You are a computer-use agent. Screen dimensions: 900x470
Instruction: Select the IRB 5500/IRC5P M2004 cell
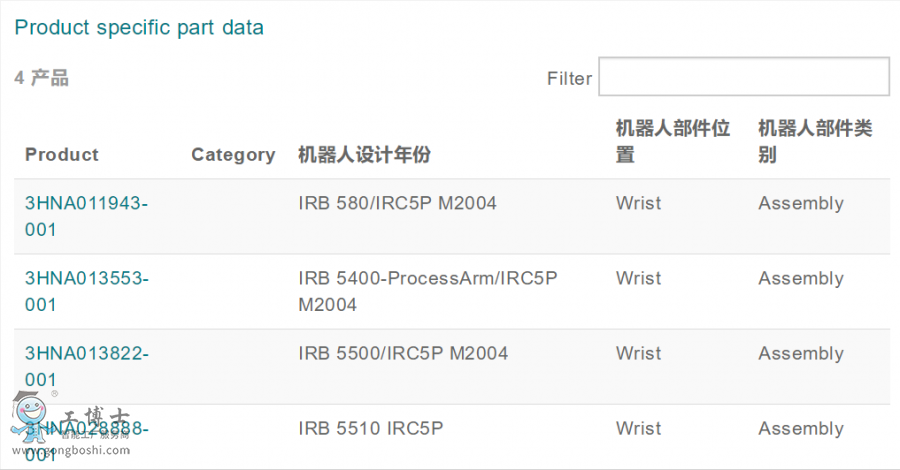[x=403, y=353]
